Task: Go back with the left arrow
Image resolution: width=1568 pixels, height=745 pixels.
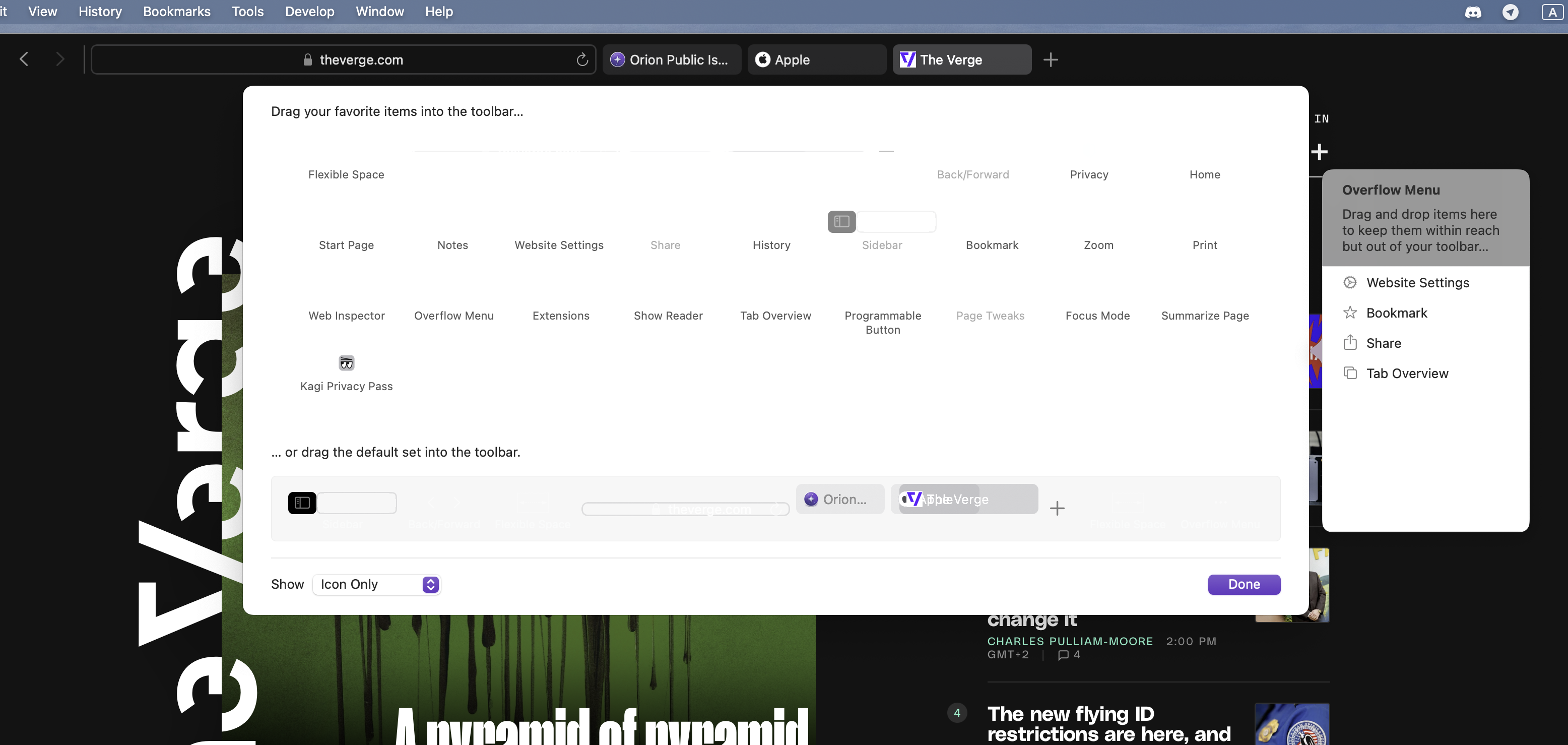Action: [24, 59]
